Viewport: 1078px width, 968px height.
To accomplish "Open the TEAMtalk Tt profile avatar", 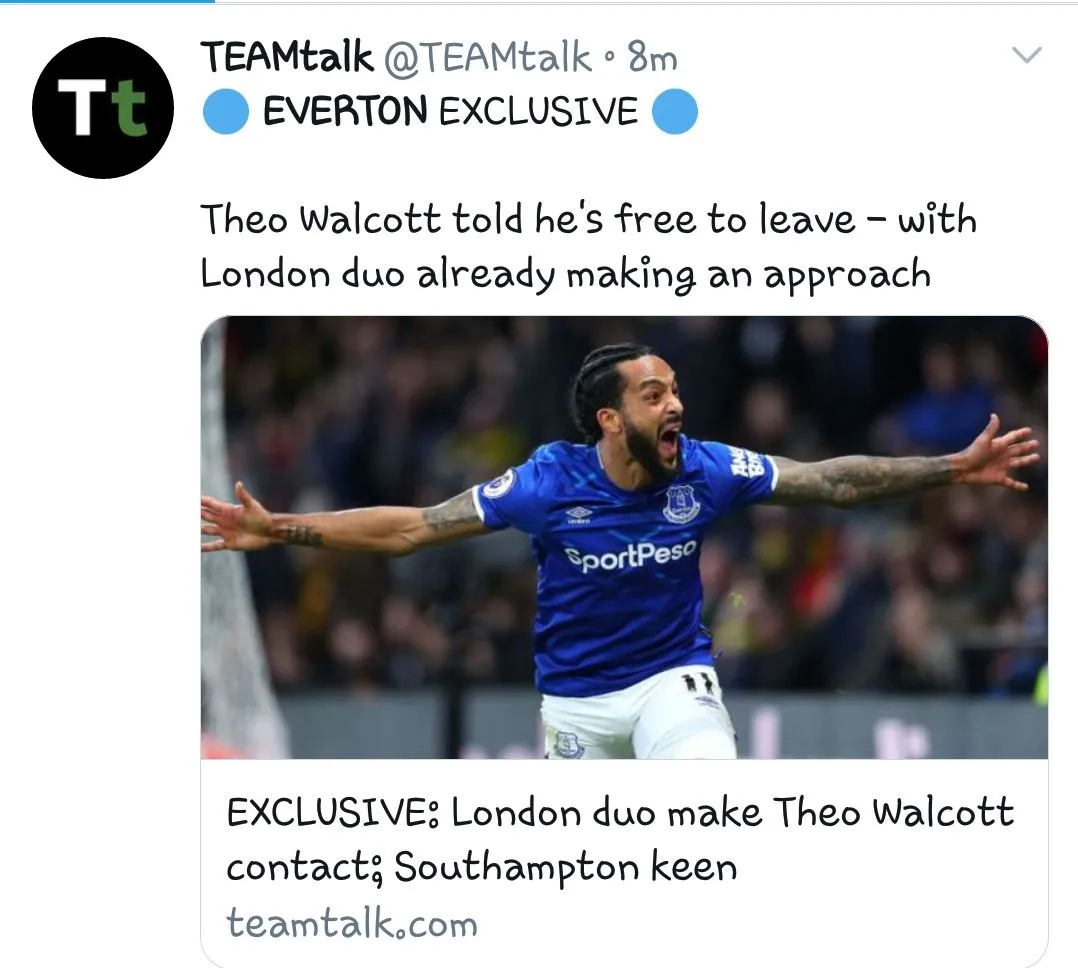I will [x=102, y=108].
